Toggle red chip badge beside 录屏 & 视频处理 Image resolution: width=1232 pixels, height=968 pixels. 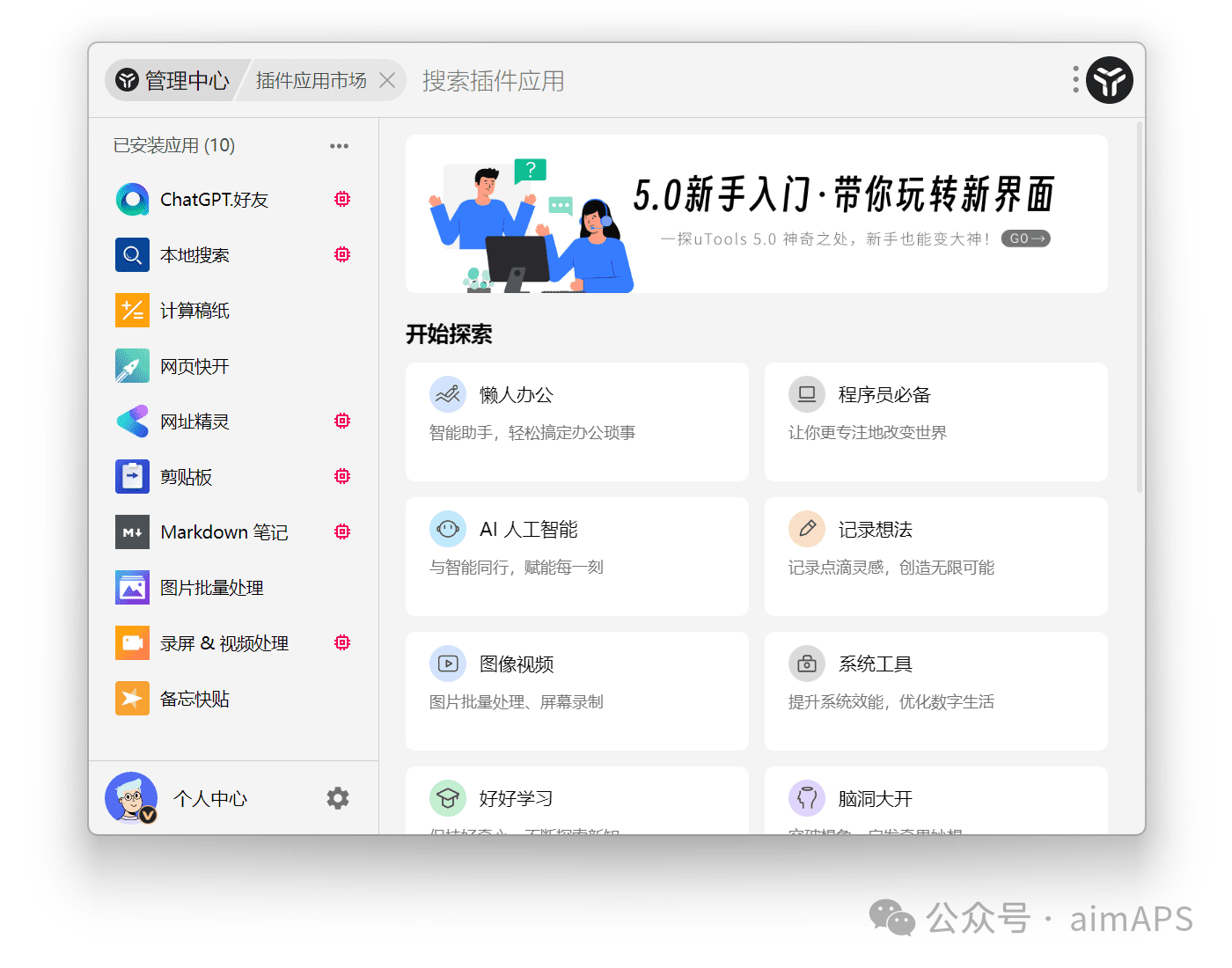click(342, 642)
